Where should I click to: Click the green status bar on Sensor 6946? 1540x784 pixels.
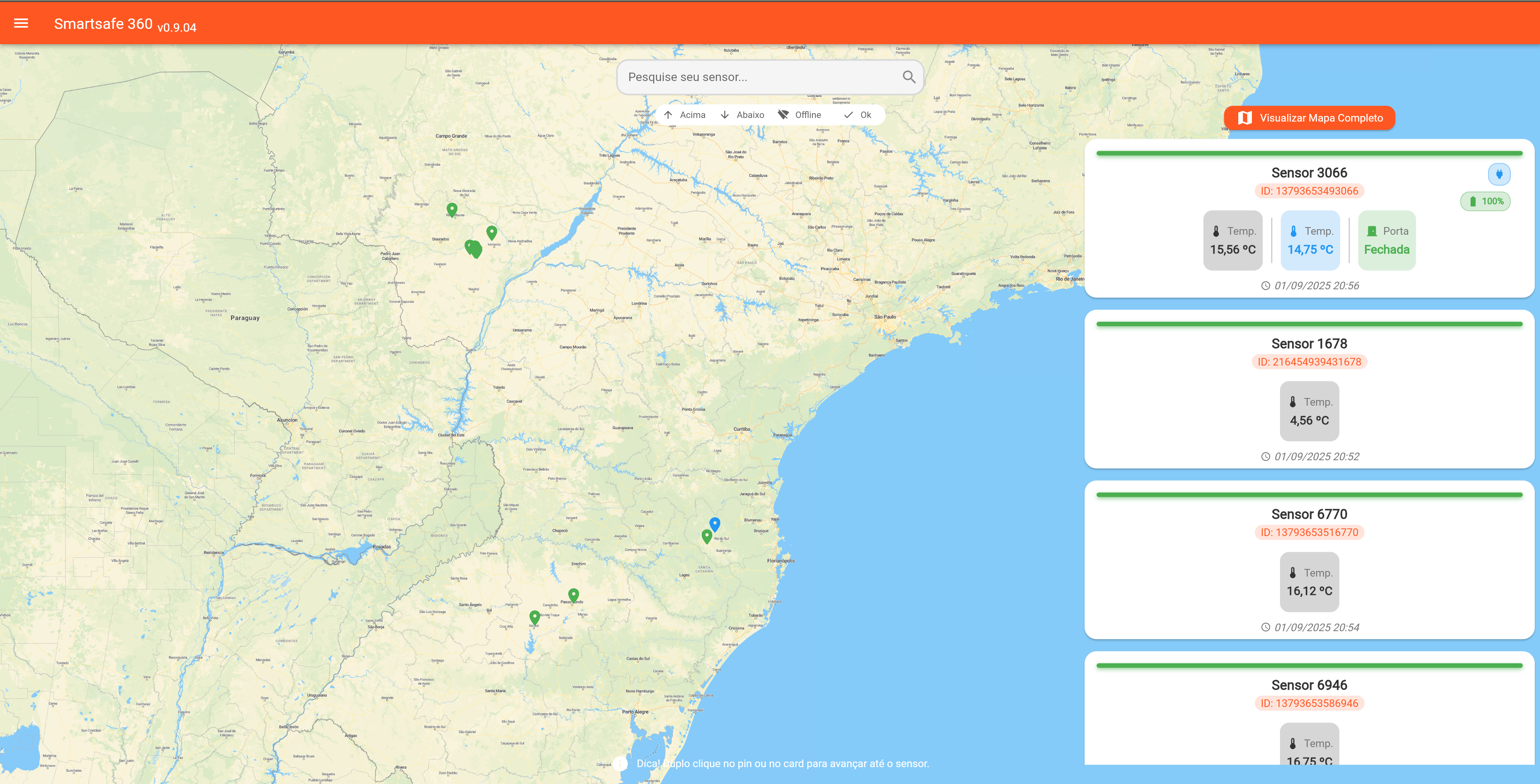1309,666
